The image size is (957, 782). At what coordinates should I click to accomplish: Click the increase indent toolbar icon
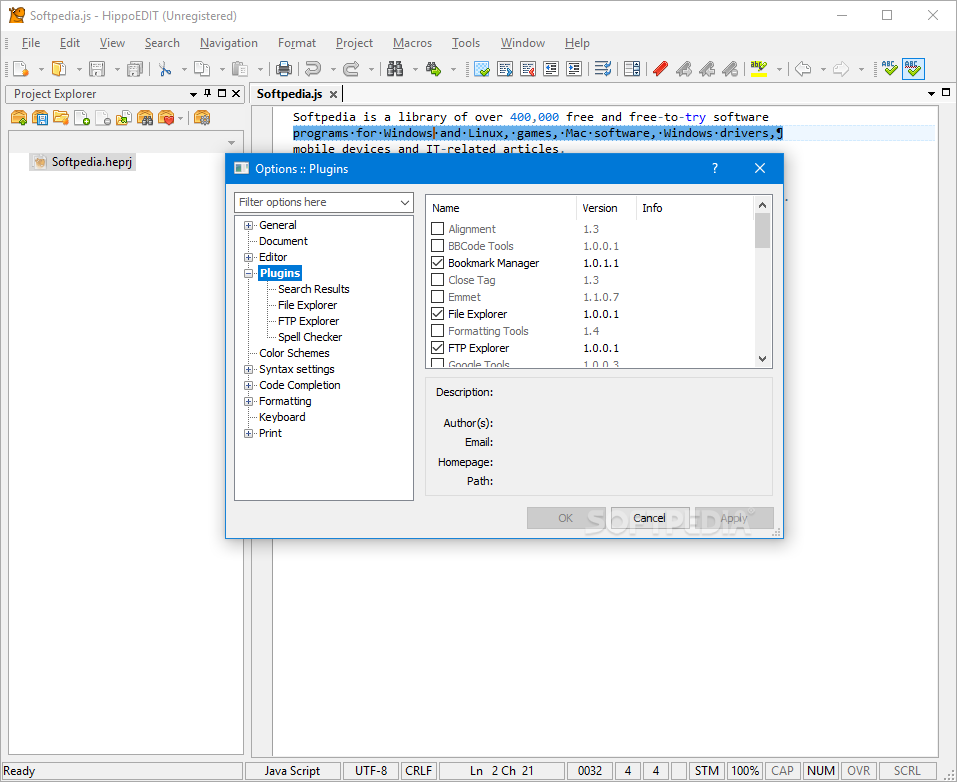click(x=574, y=68)
